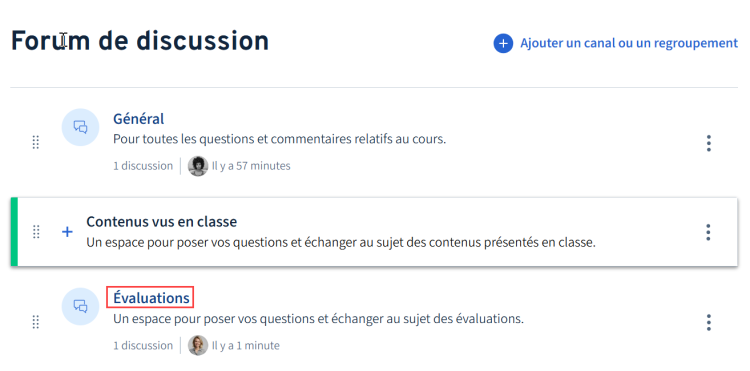Screen dimensions: 750x371
Task: Click the Évaluations row drag handle
Action: tap(36, 322)
